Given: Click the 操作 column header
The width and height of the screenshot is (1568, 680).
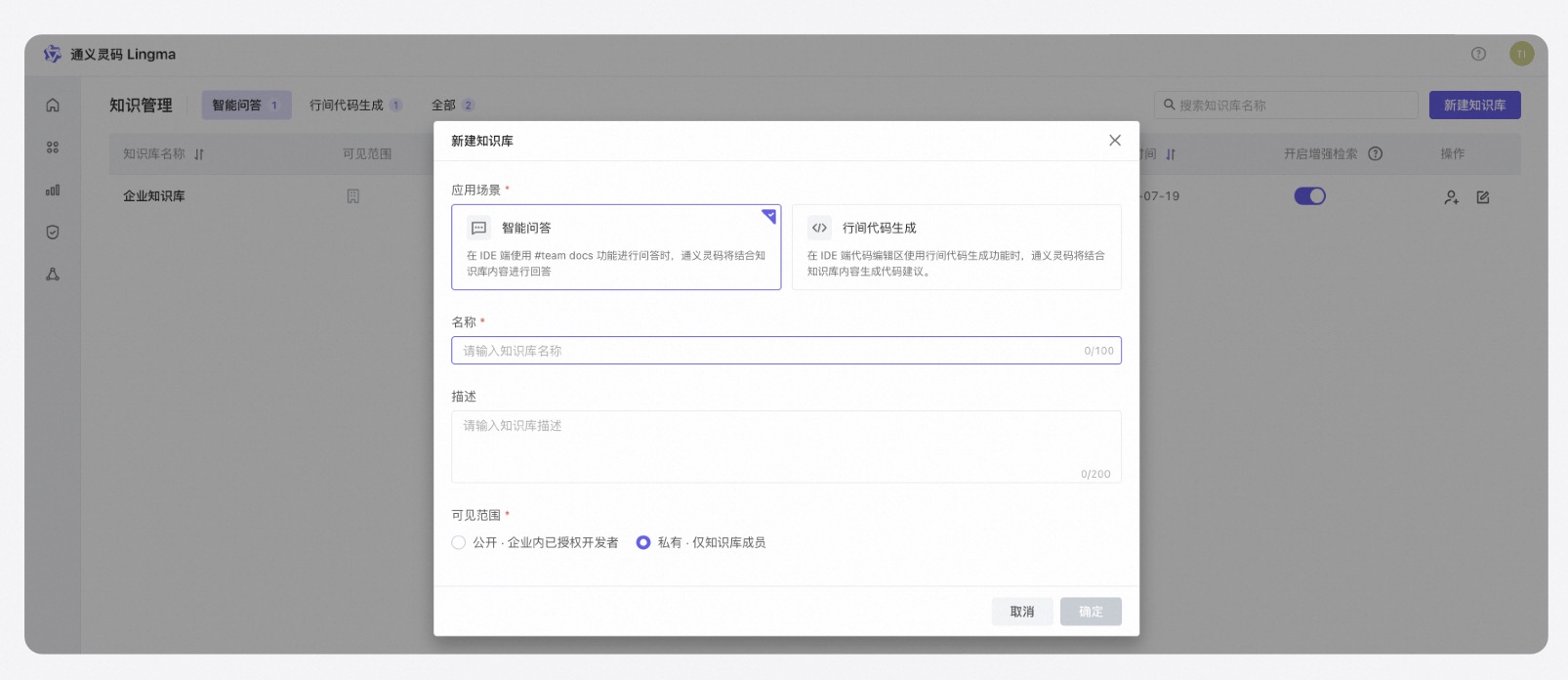Looking at the screenshot, I should (x=1453, y=153).
